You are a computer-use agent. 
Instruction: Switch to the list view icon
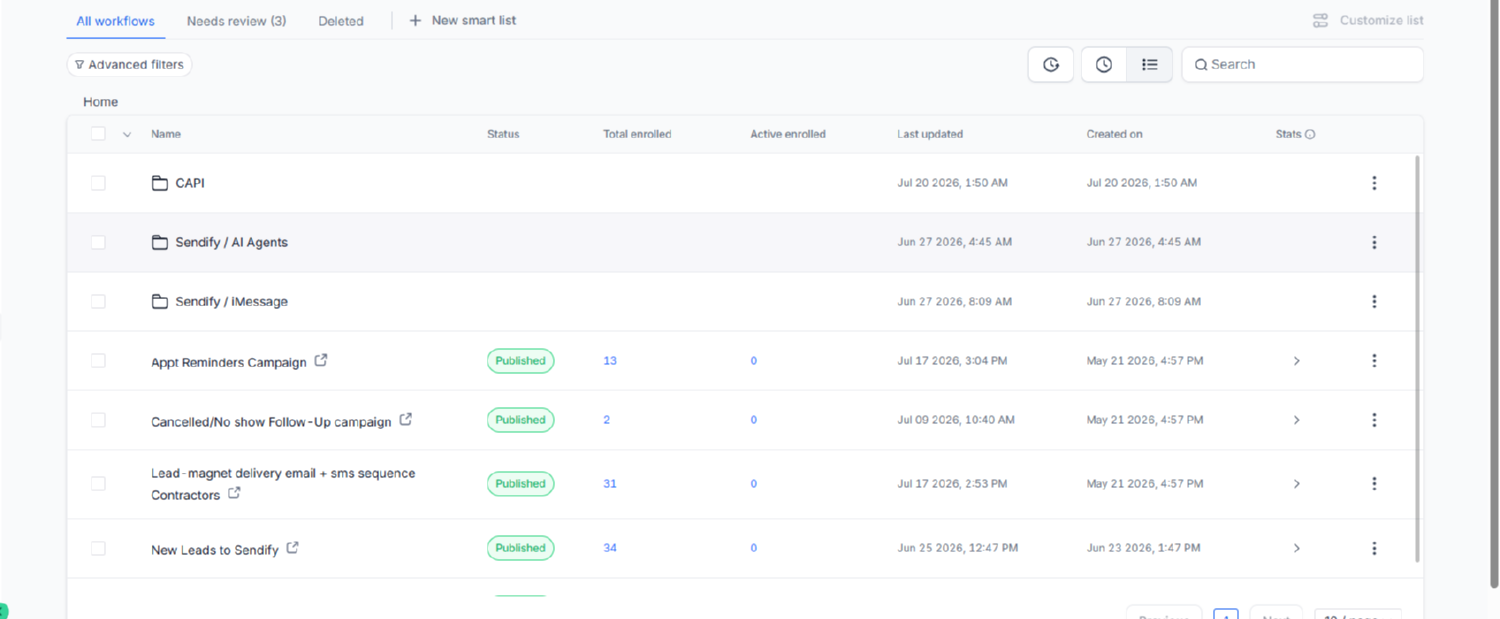[x=1150, y=64]
